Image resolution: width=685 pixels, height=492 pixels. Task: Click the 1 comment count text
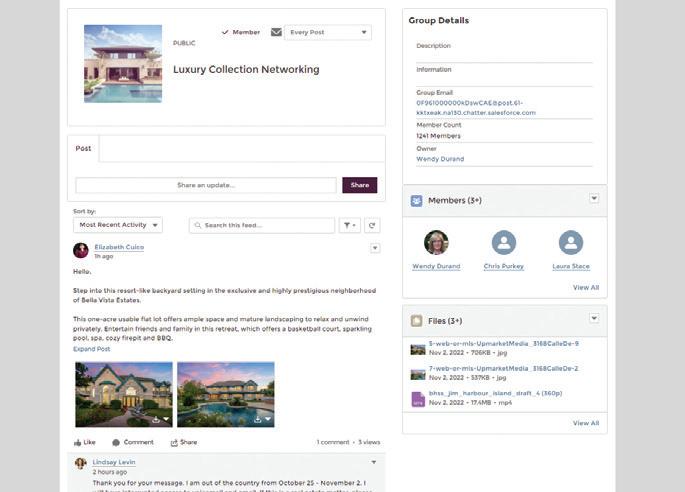click(333, 443)
